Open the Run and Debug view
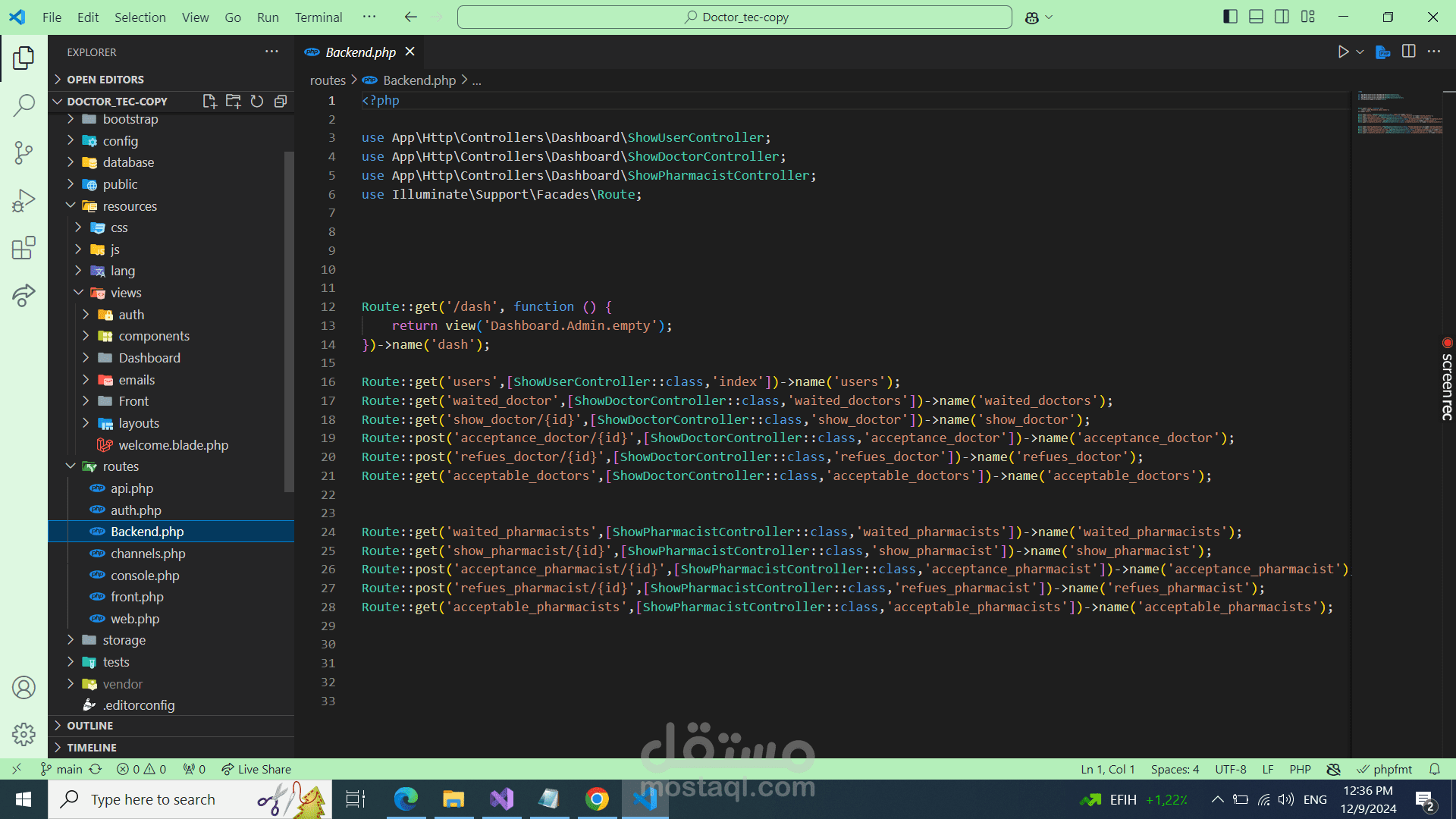This screenshot has height=819, width=1456. click(x=24, y=200)
